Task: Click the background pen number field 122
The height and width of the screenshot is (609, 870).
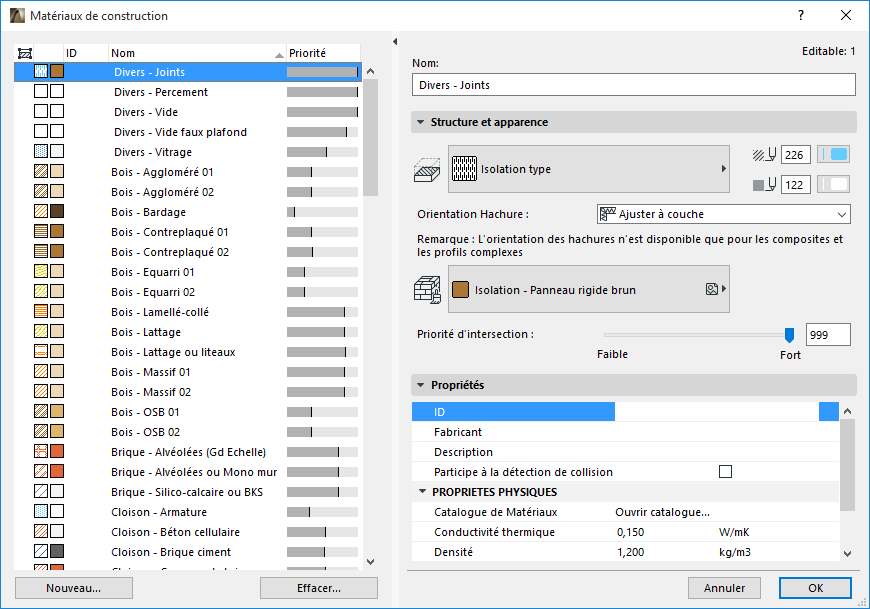Action: click(796, 185)
